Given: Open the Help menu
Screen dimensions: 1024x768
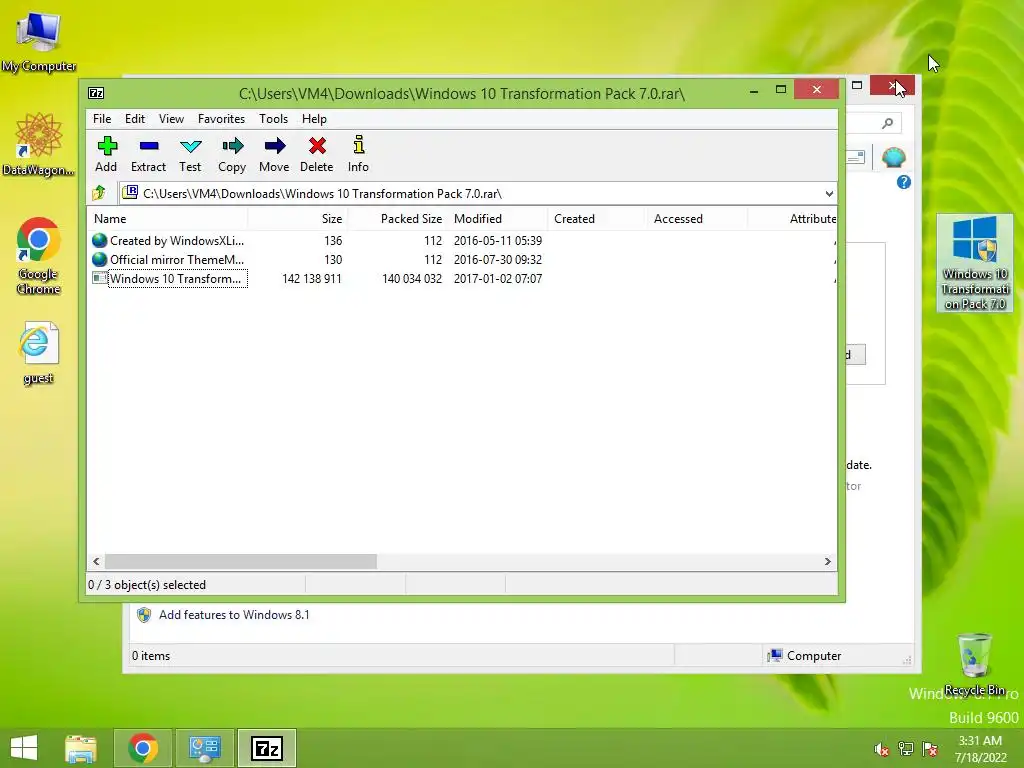Looking at the screenshot, I should [x=314, y=119].
